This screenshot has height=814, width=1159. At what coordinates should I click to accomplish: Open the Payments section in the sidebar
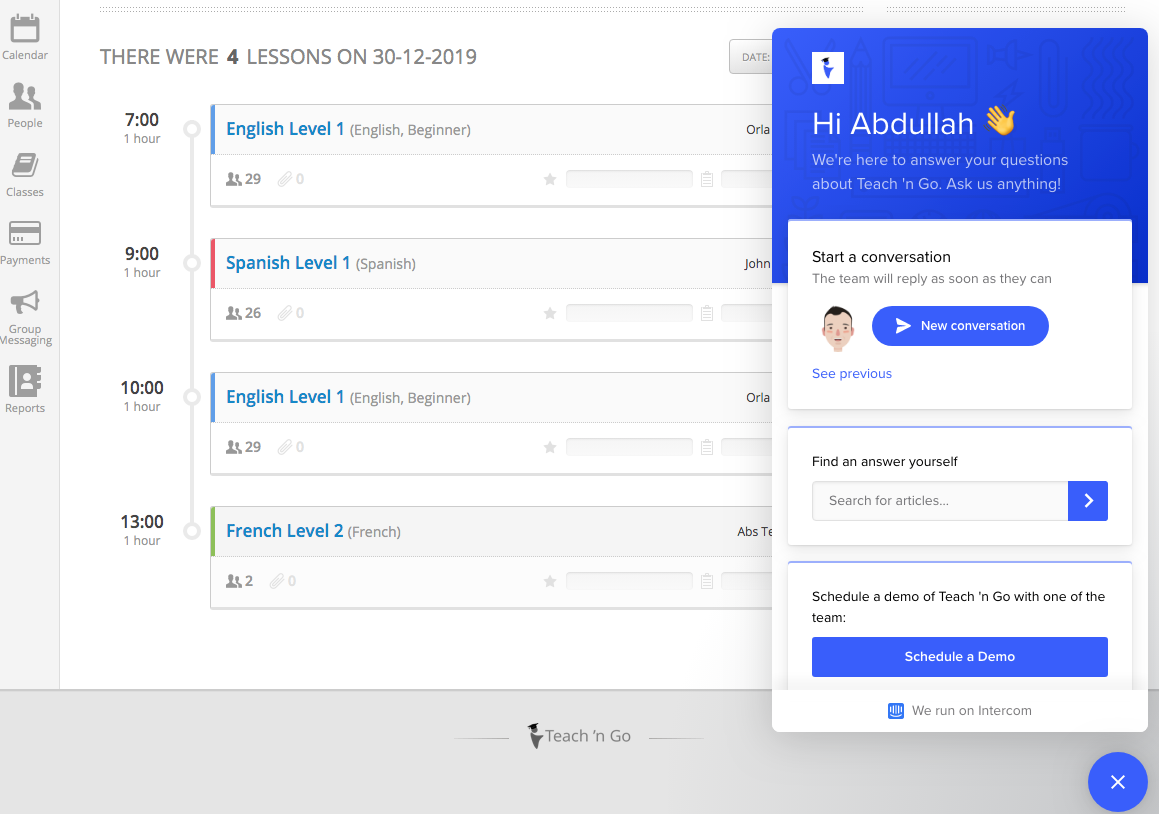coord(25,243)
